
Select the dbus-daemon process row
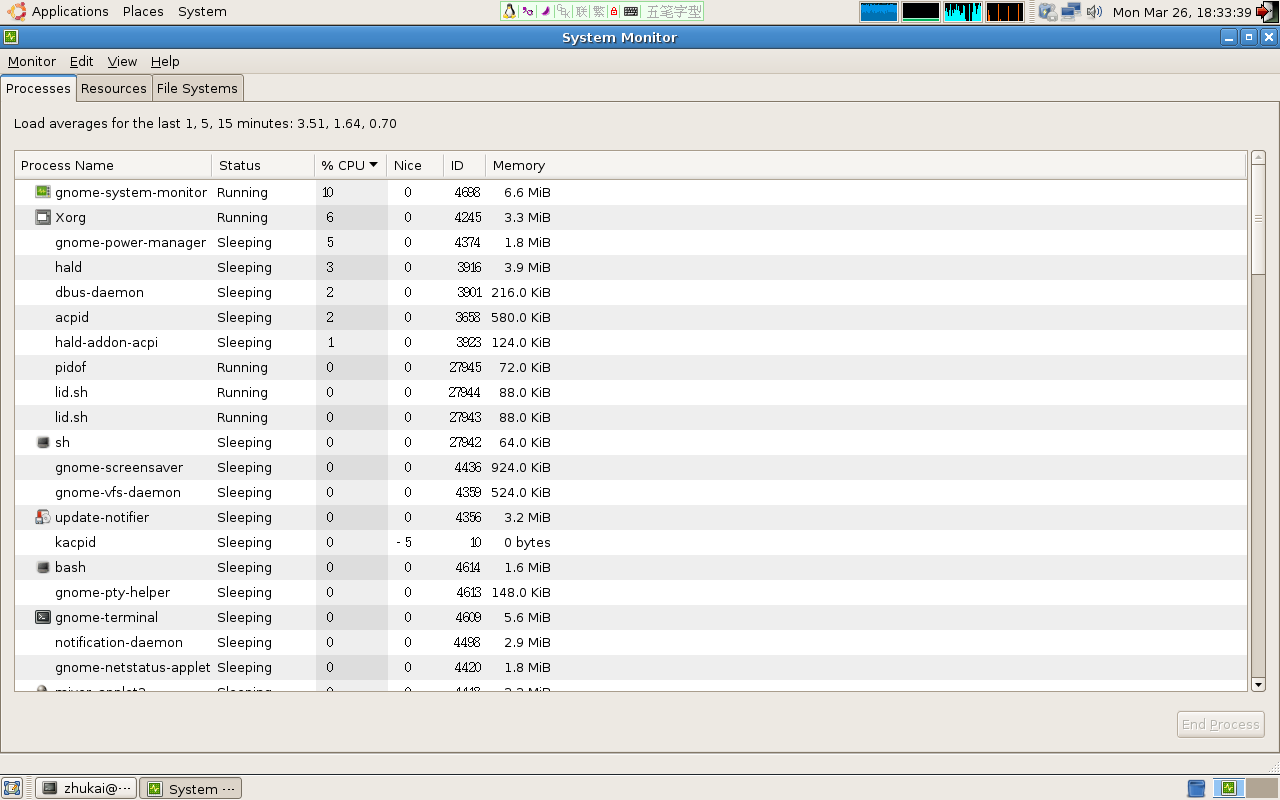point(631,292)
